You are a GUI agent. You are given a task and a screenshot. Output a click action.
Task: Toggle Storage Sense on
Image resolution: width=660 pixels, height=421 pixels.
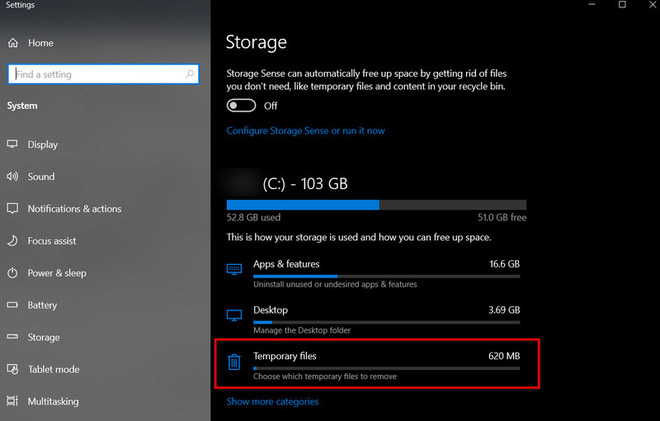241,106
